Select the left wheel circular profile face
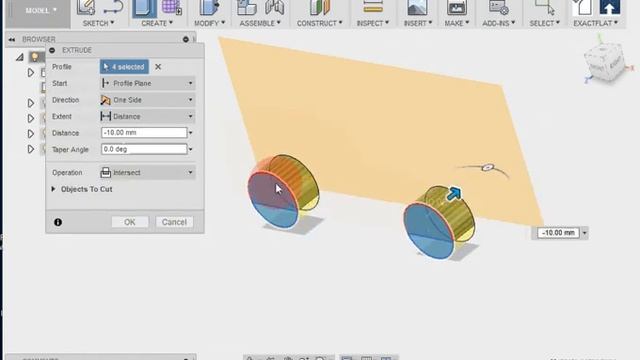Screen dimensions: 640x360 coord(273,200)
